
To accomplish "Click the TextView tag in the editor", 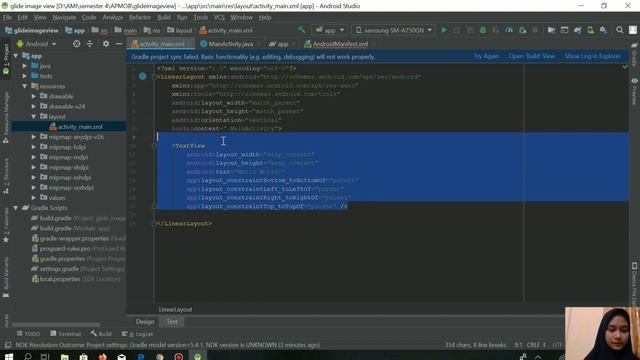I will click(189, 146).
